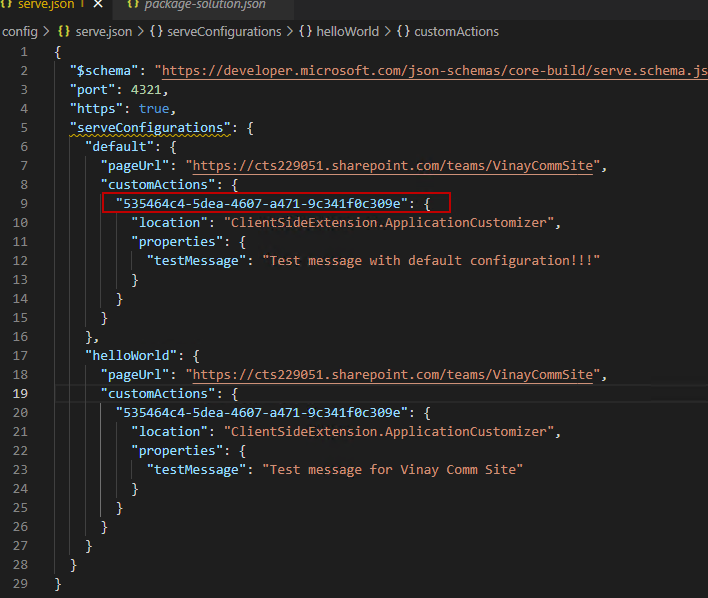Click "customActions" key on line 8
708x598 pixels.
[x=158, y=185]
